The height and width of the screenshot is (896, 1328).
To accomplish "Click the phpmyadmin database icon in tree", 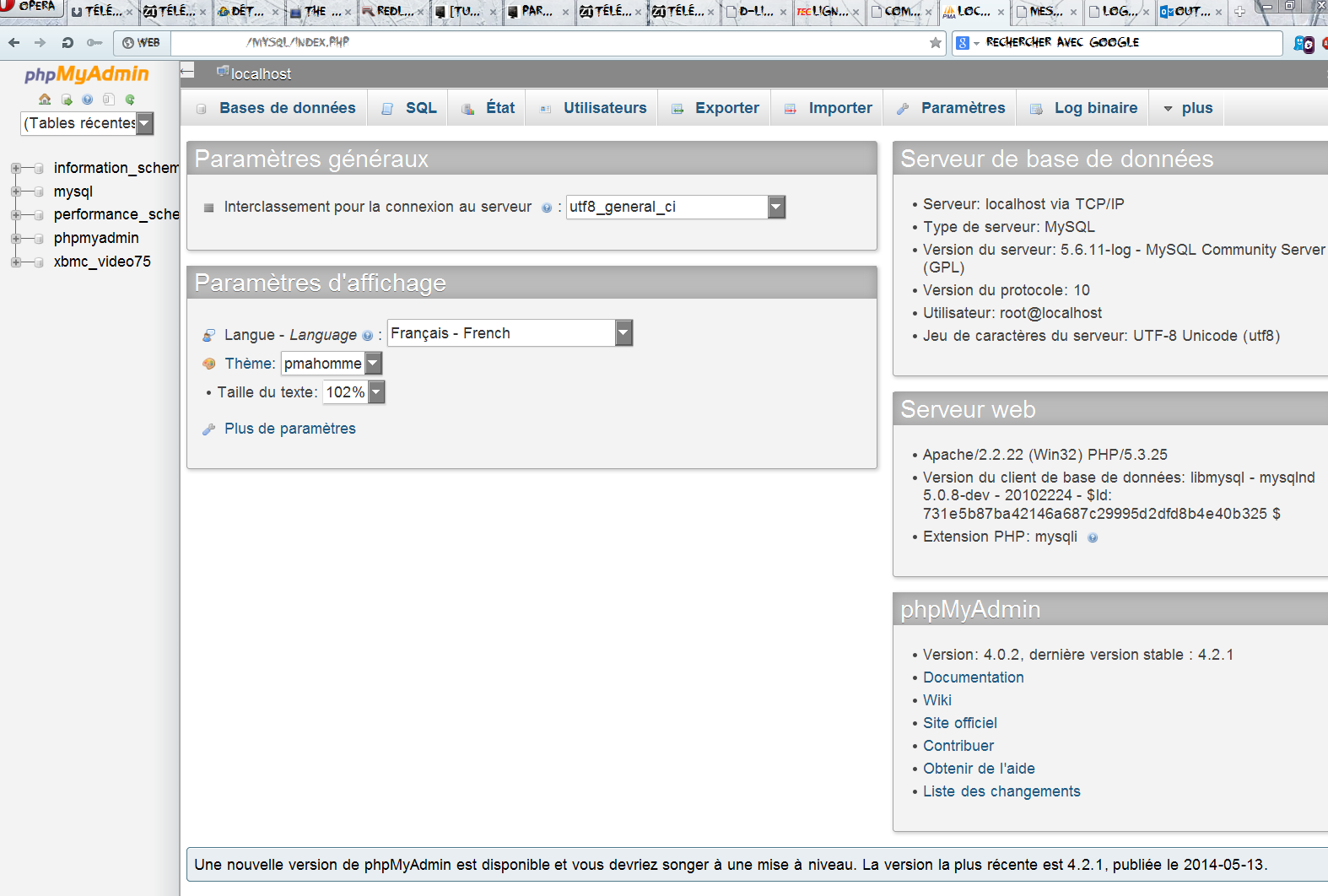I will click(x=38, y=239).
